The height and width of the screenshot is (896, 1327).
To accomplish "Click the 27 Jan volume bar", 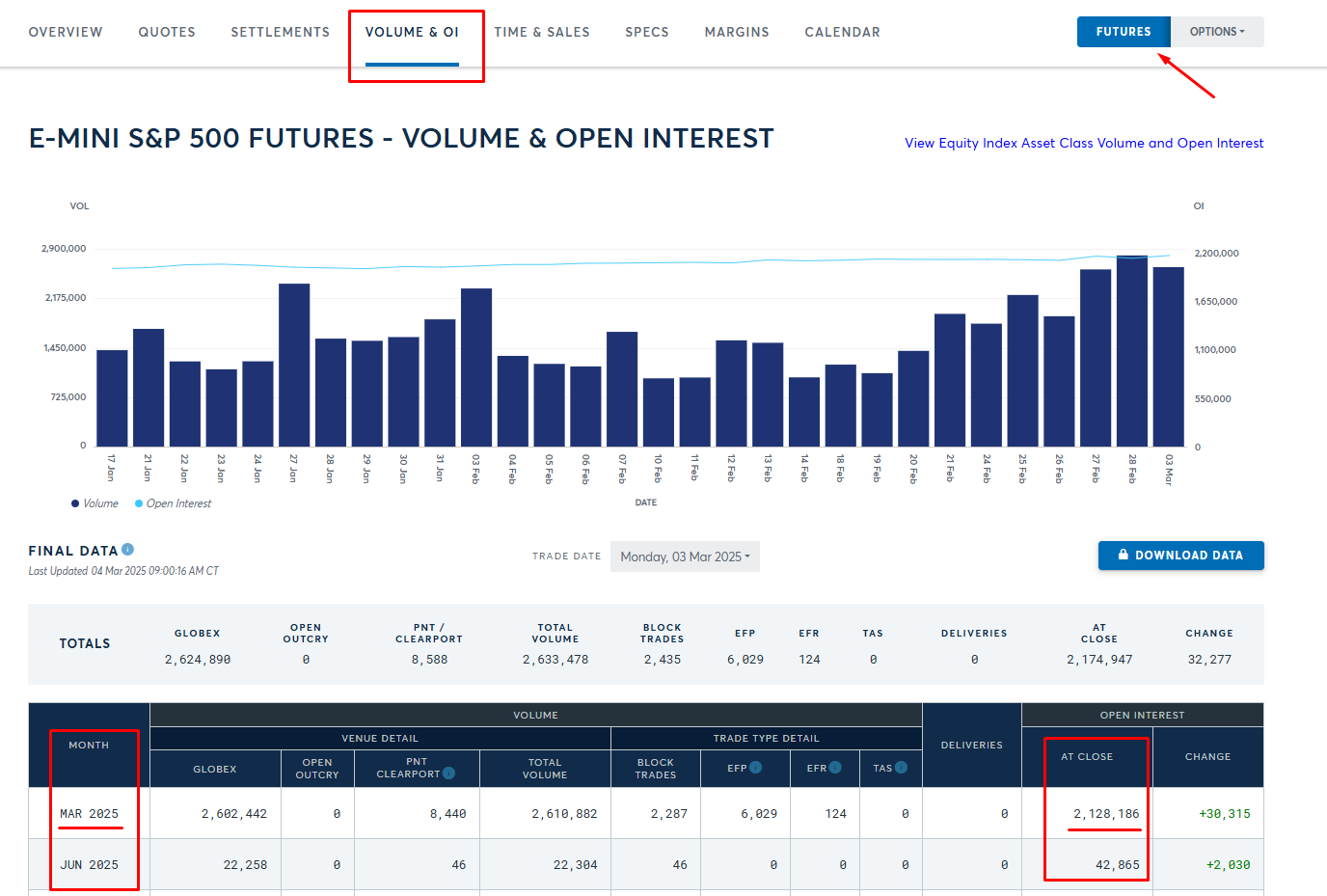I will (x=294, y=365).
